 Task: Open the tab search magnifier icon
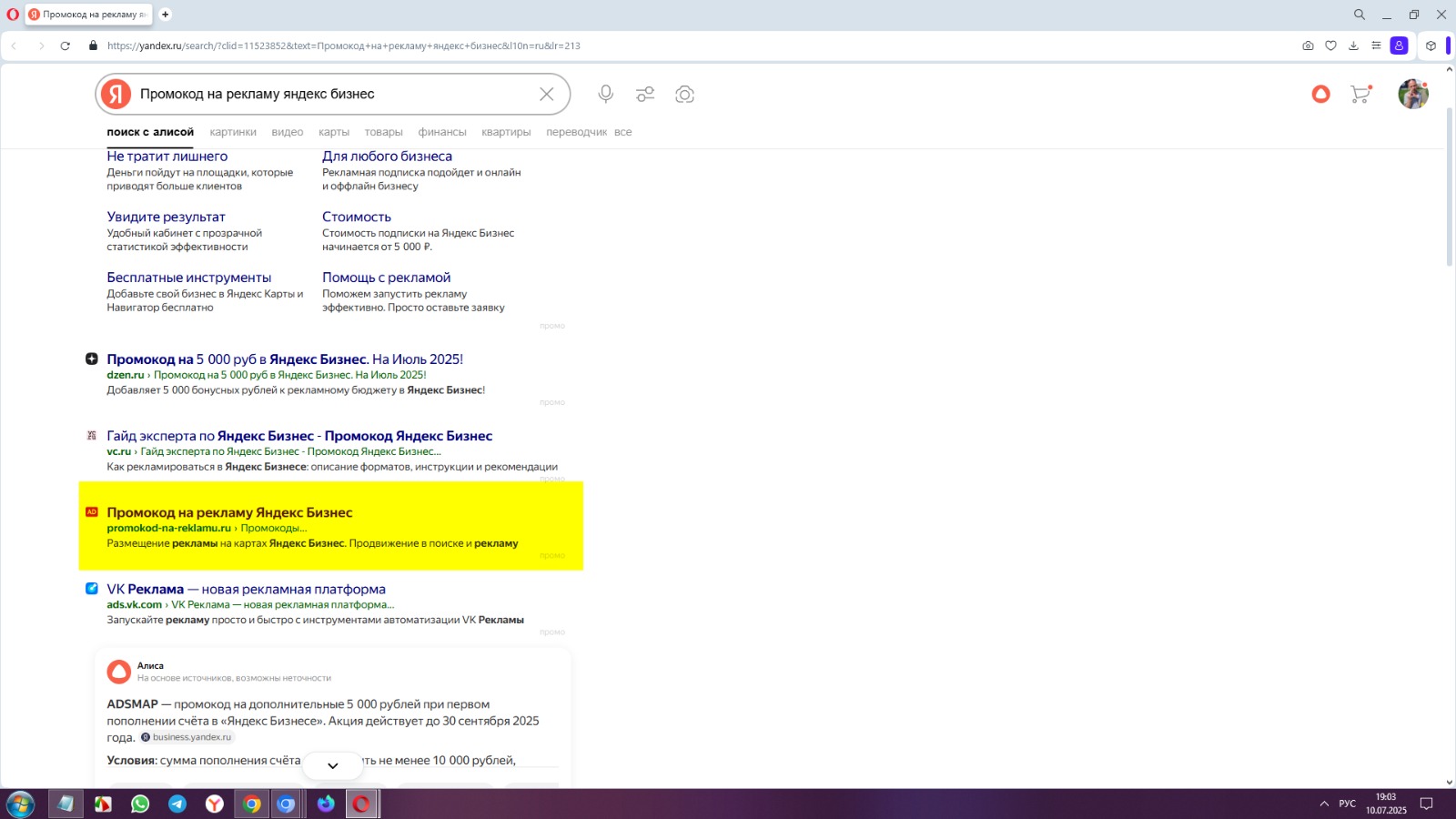(x=1360, y=15)
